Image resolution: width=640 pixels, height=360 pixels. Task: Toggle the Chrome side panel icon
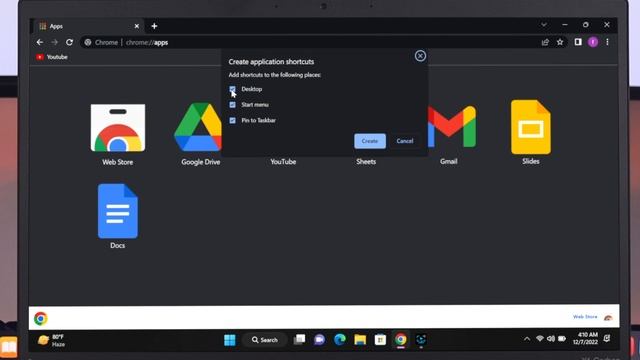click(x=578, y=42)
